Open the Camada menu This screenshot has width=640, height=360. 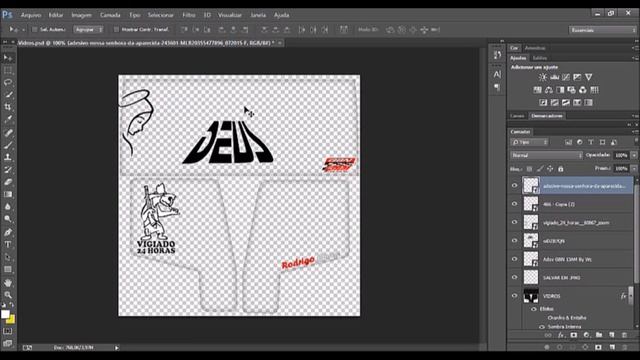[x=110, y=15]
